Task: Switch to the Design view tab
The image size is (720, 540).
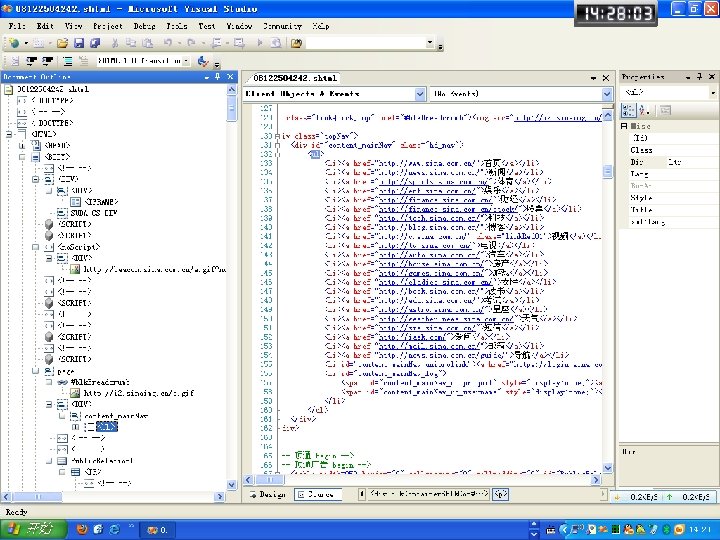Action: (x=266, y=494)
